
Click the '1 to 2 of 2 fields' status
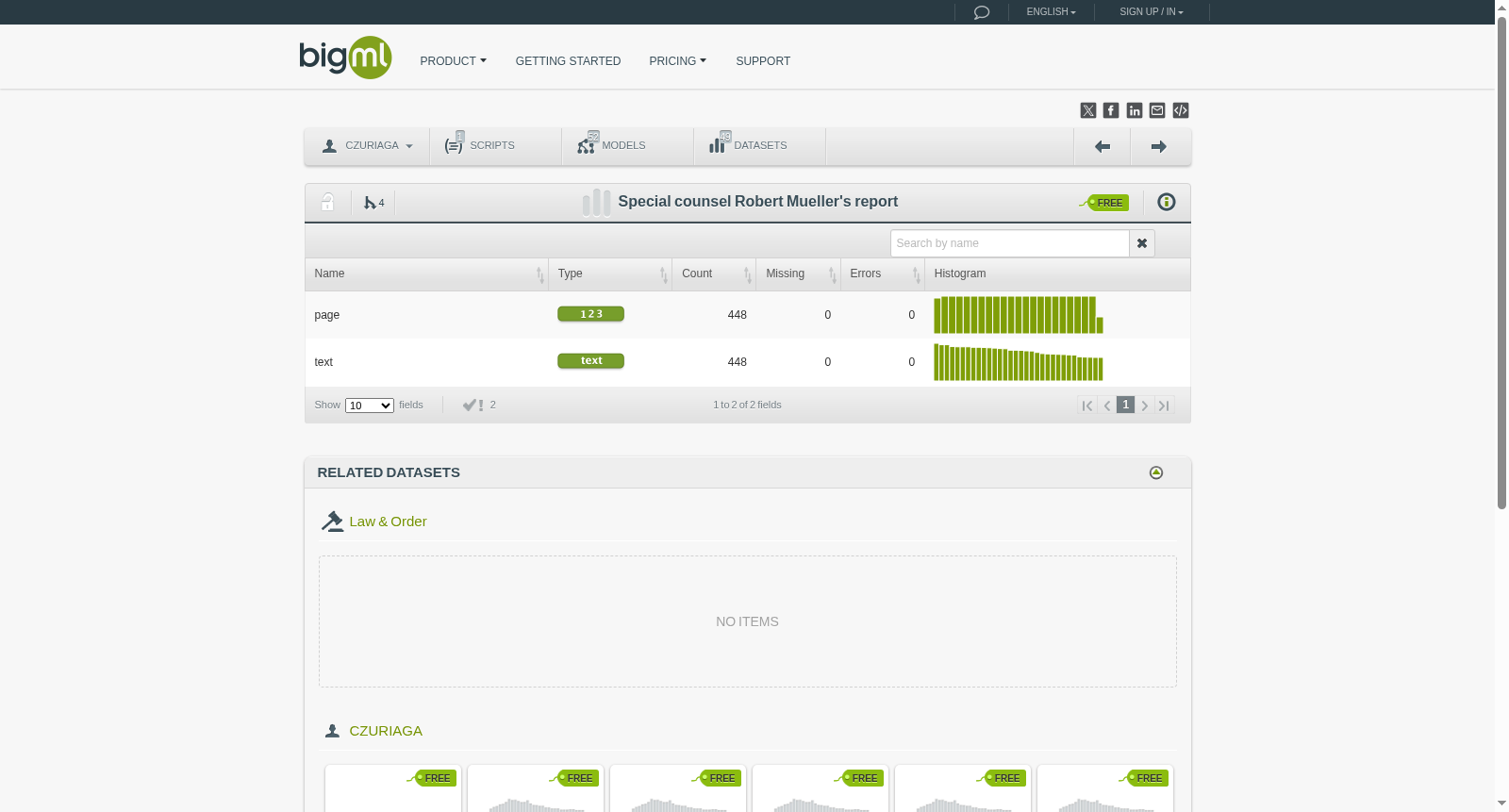tap(747, 406)
